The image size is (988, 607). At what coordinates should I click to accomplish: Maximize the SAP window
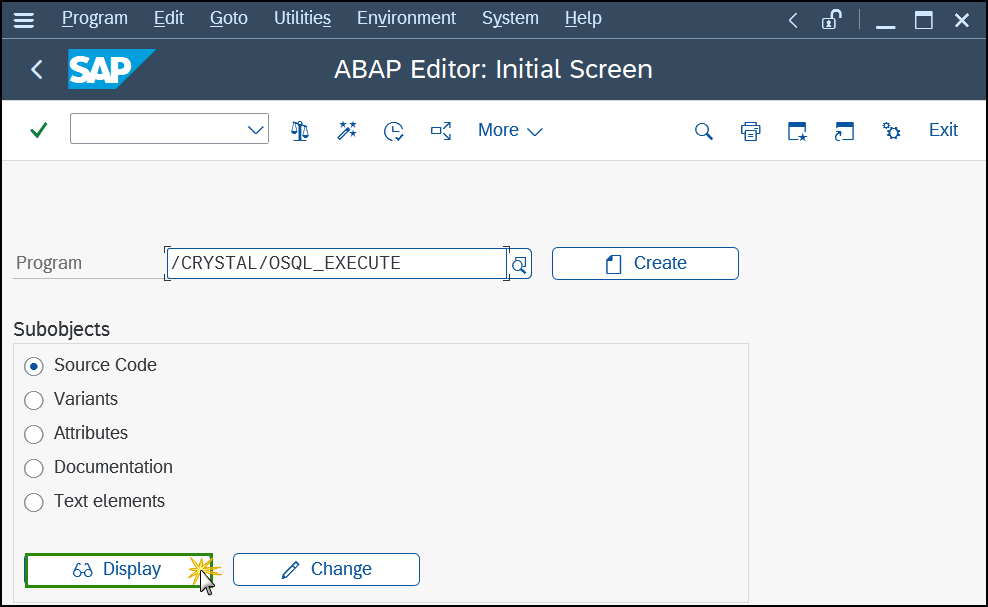(x=924, y=21)
